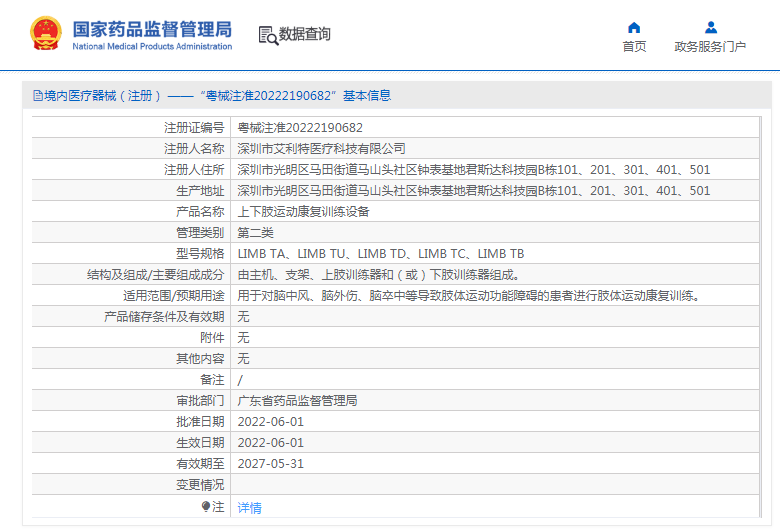Click the 无 value for 其他内容
The width and height of the screenshot is (780, 531).
[x=243, y=358]
